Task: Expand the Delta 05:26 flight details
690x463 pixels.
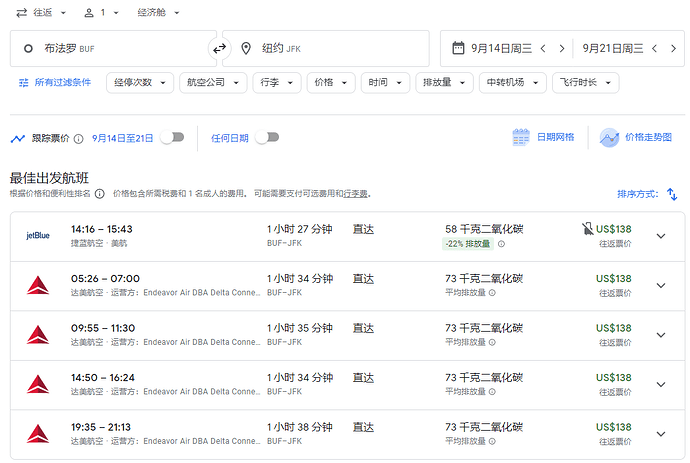Action: 660,285
